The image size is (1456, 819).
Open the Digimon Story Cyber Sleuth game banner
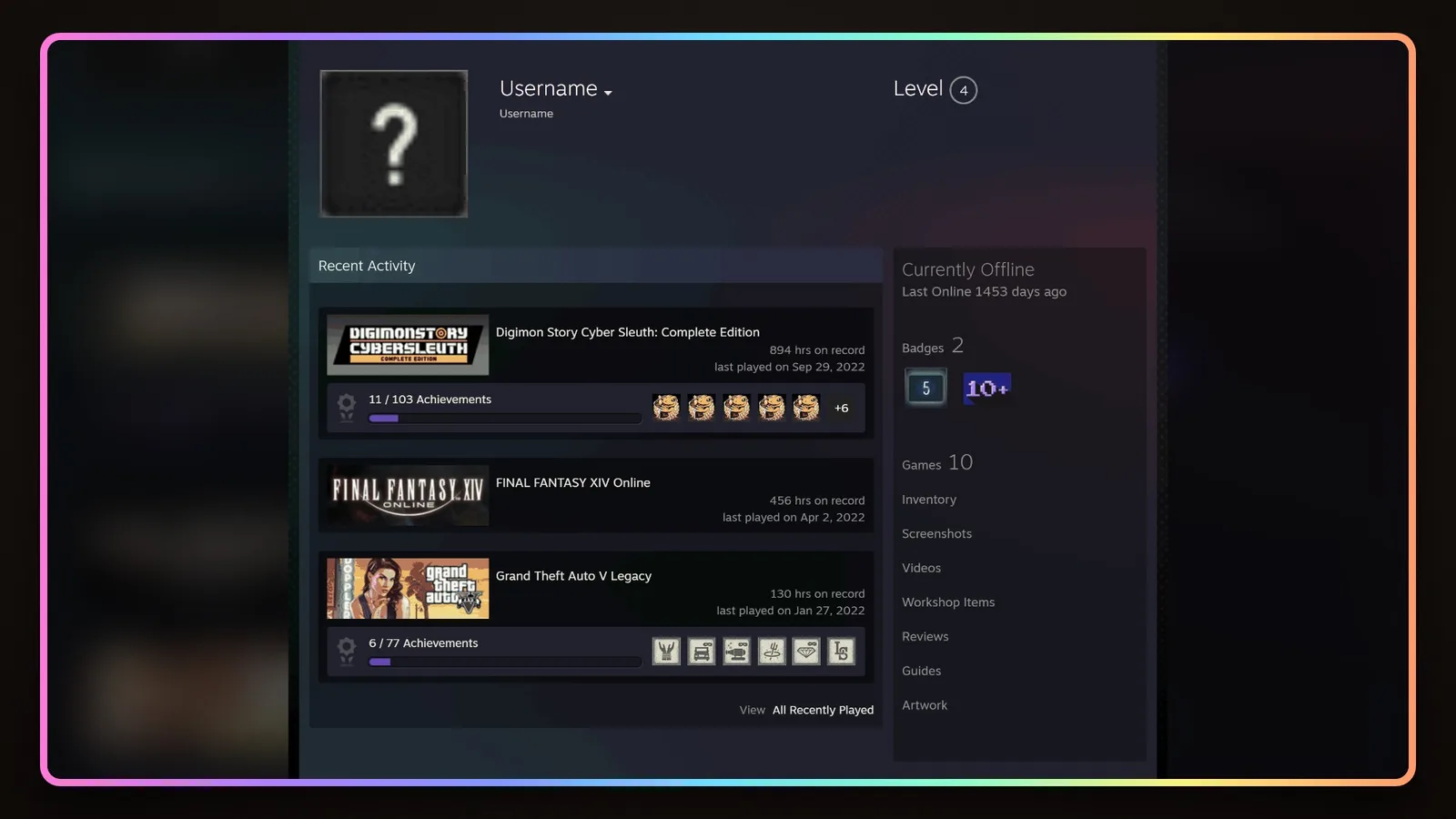click(x=408, y=345)
